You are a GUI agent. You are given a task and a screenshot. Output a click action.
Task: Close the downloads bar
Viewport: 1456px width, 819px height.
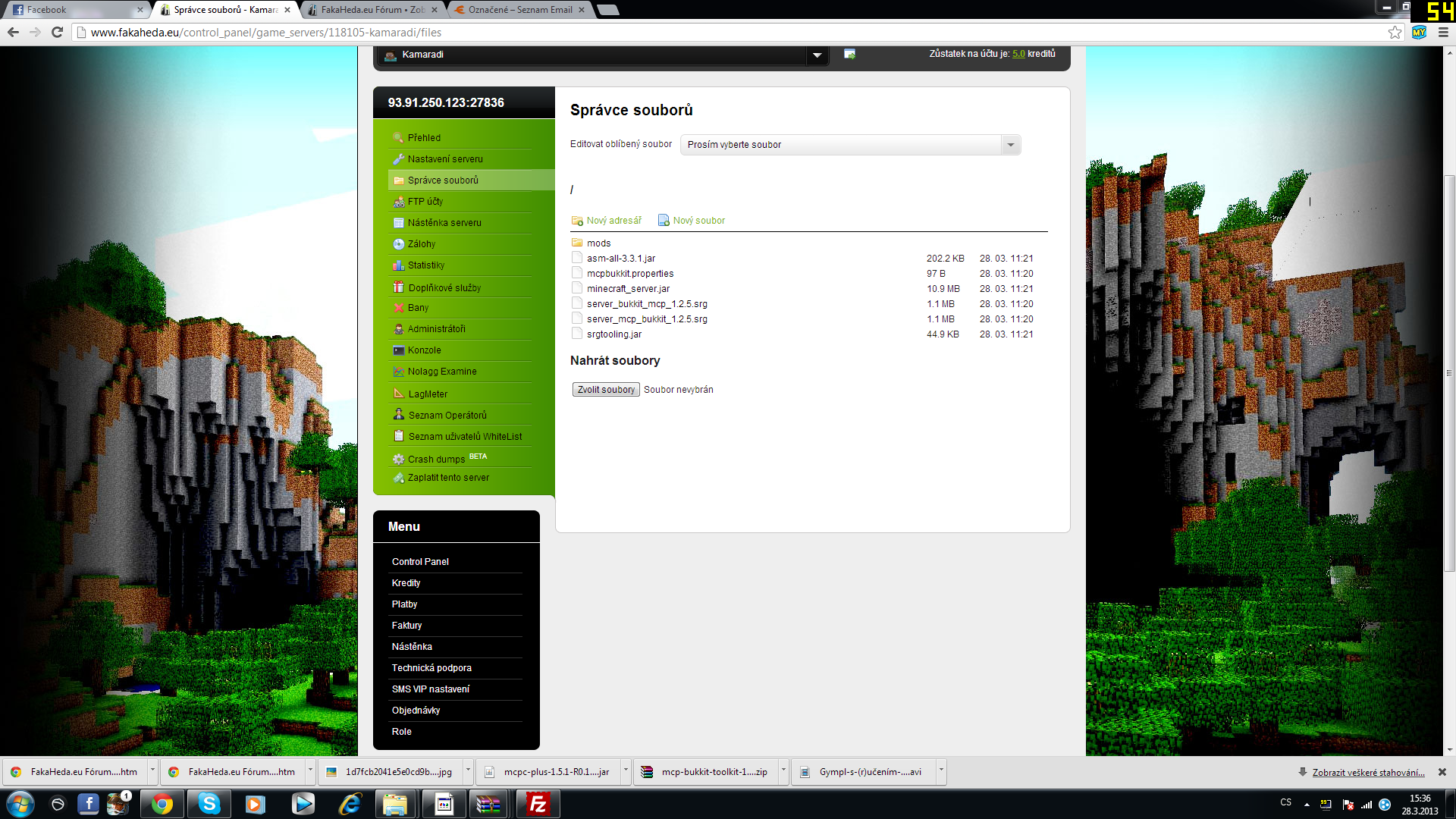tap(1442, 771)
